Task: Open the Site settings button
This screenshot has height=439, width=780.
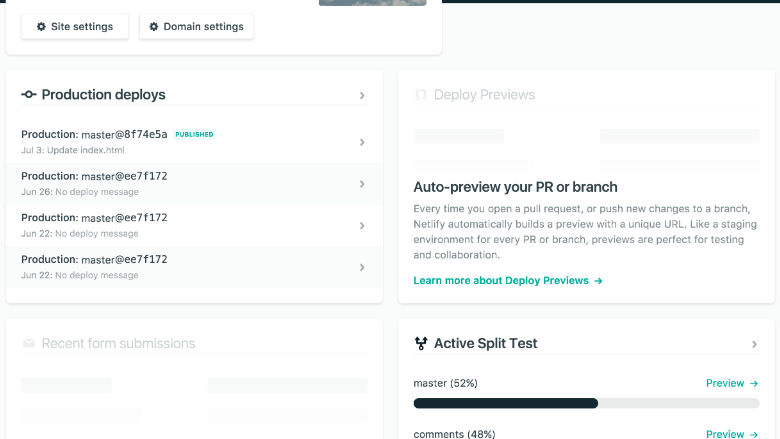Action: pos(75,27)
